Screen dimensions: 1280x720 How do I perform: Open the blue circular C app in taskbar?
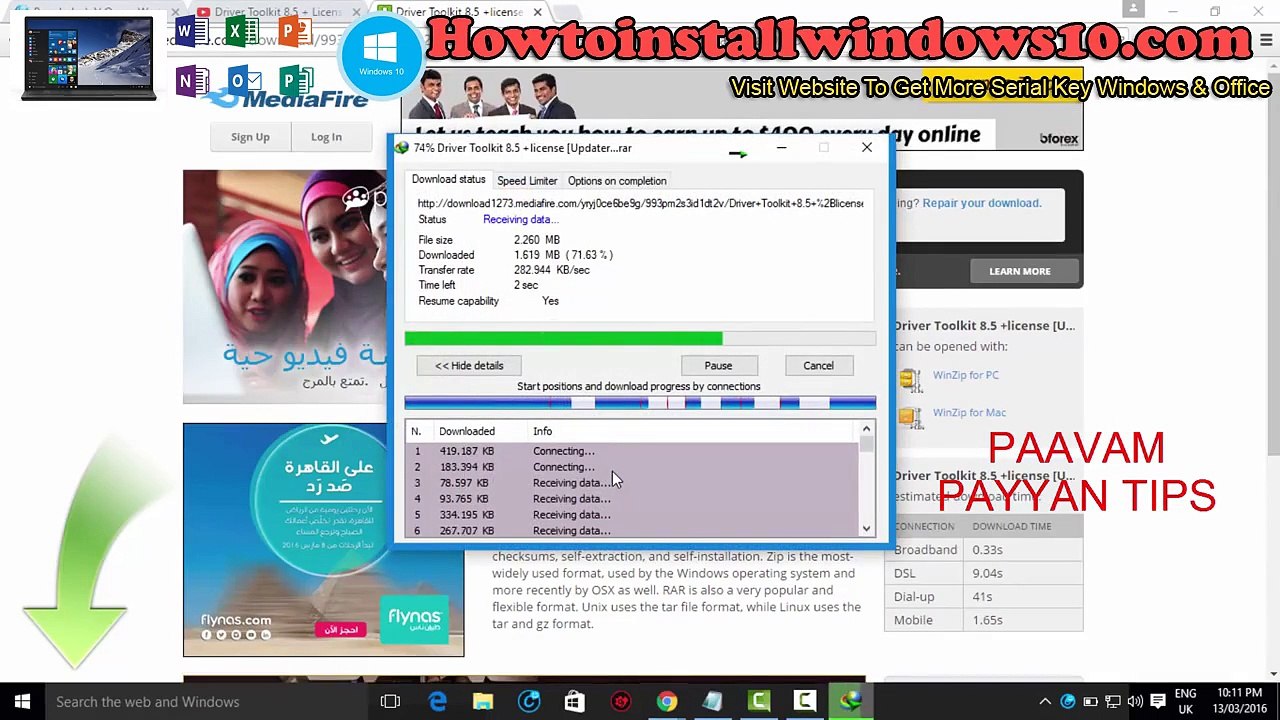528,702
